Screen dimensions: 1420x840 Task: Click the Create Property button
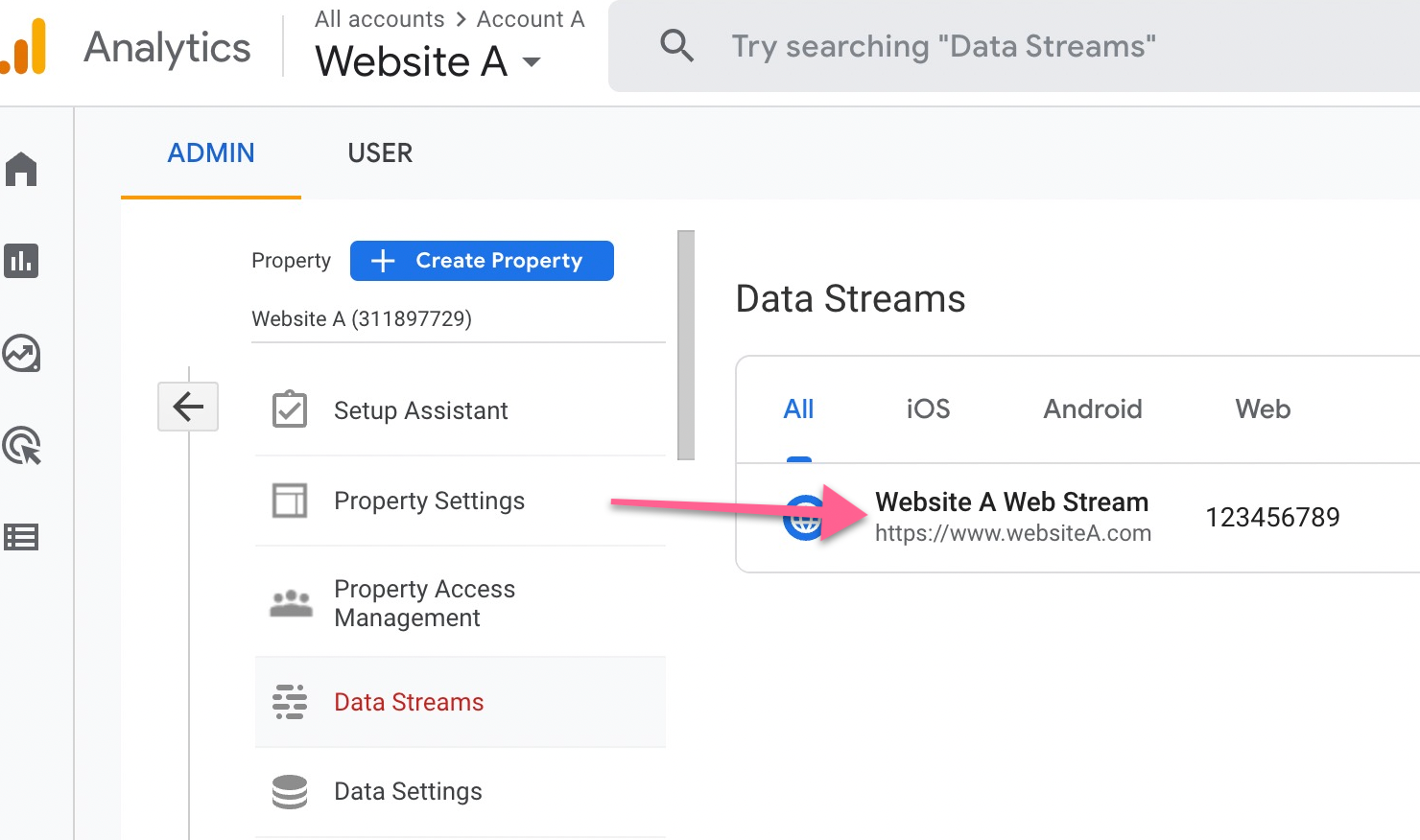482,261
